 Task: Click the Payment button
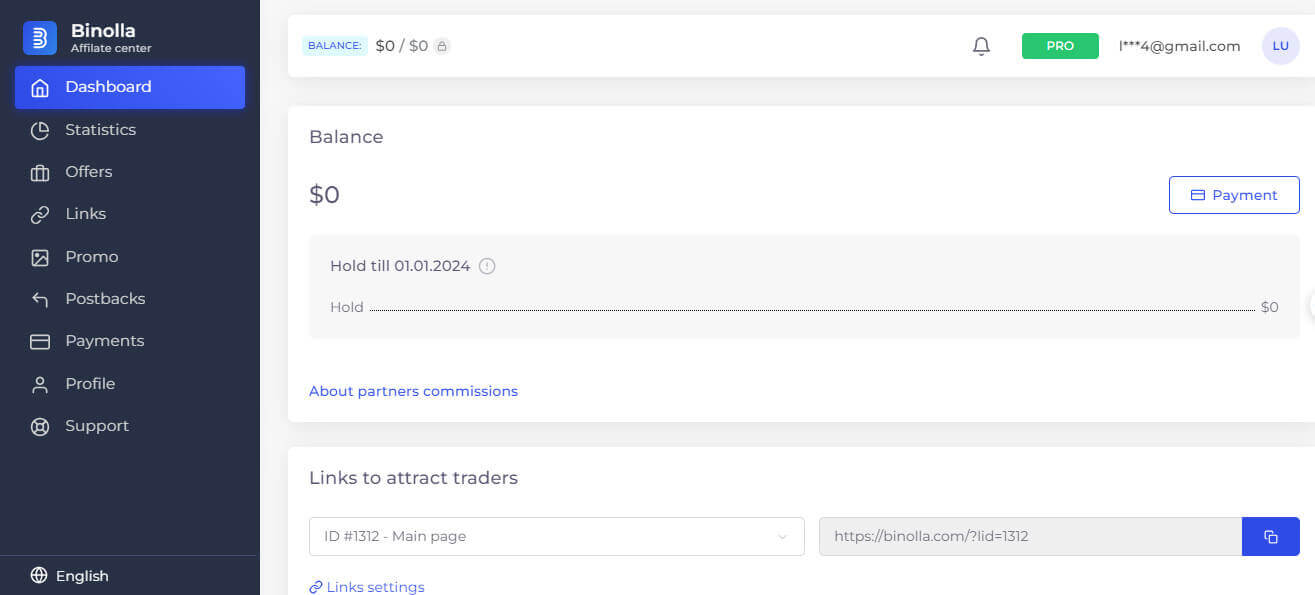click(x=1234, y=195)
